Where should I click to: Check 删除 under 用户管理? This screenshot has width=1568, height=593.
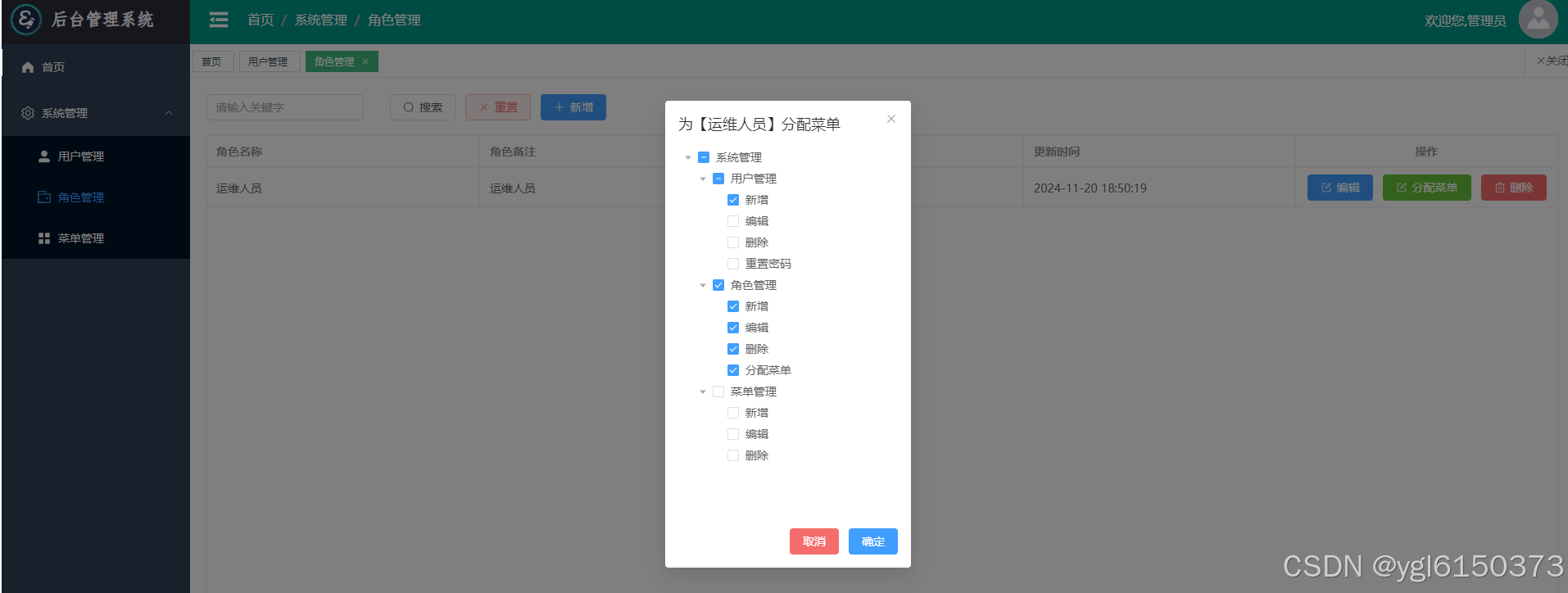click(733, 242)
